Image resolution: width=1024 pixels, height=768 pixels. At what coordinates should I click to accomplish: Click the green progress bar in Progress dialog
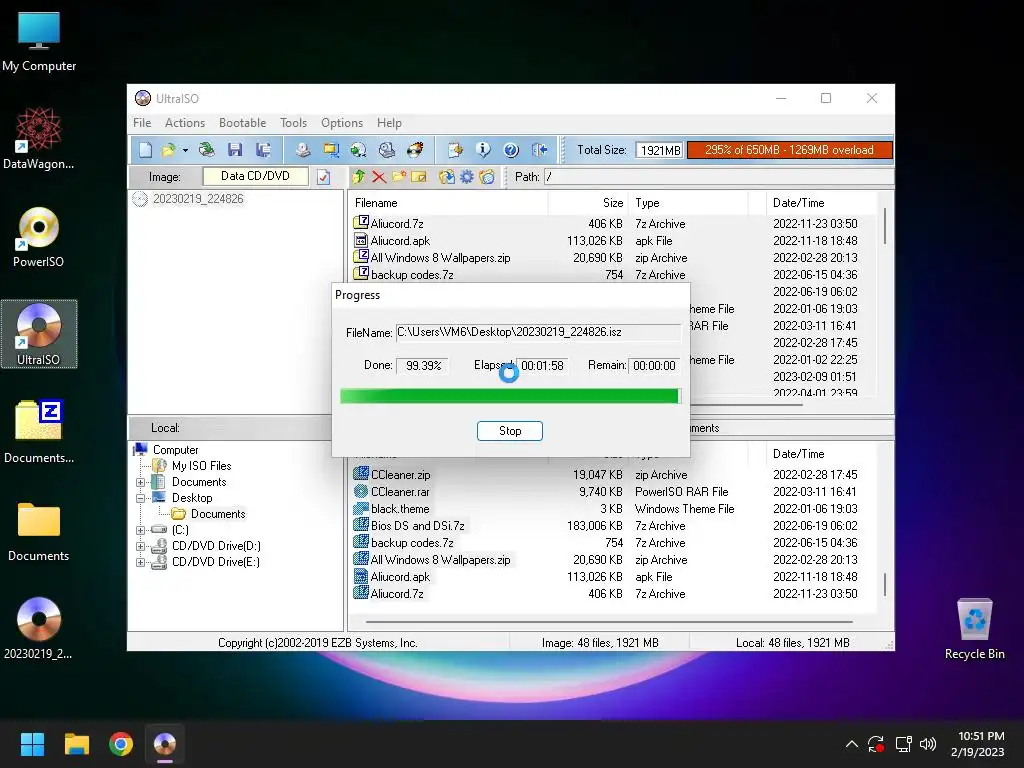(x=510, y=396)
